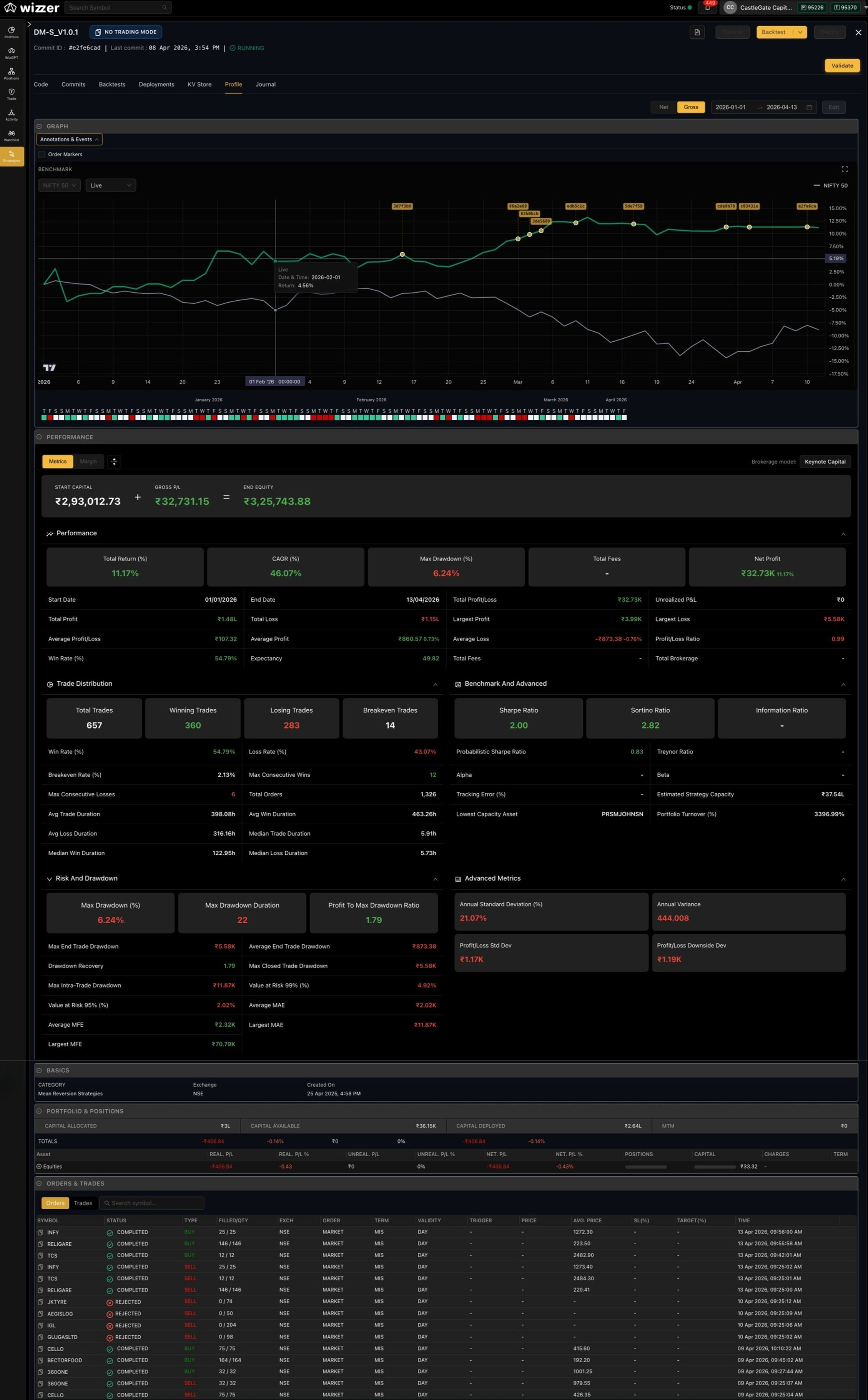Click the calendar icon in date range
The height and width of the screenshot is (1400, 868).
point(809,107)
